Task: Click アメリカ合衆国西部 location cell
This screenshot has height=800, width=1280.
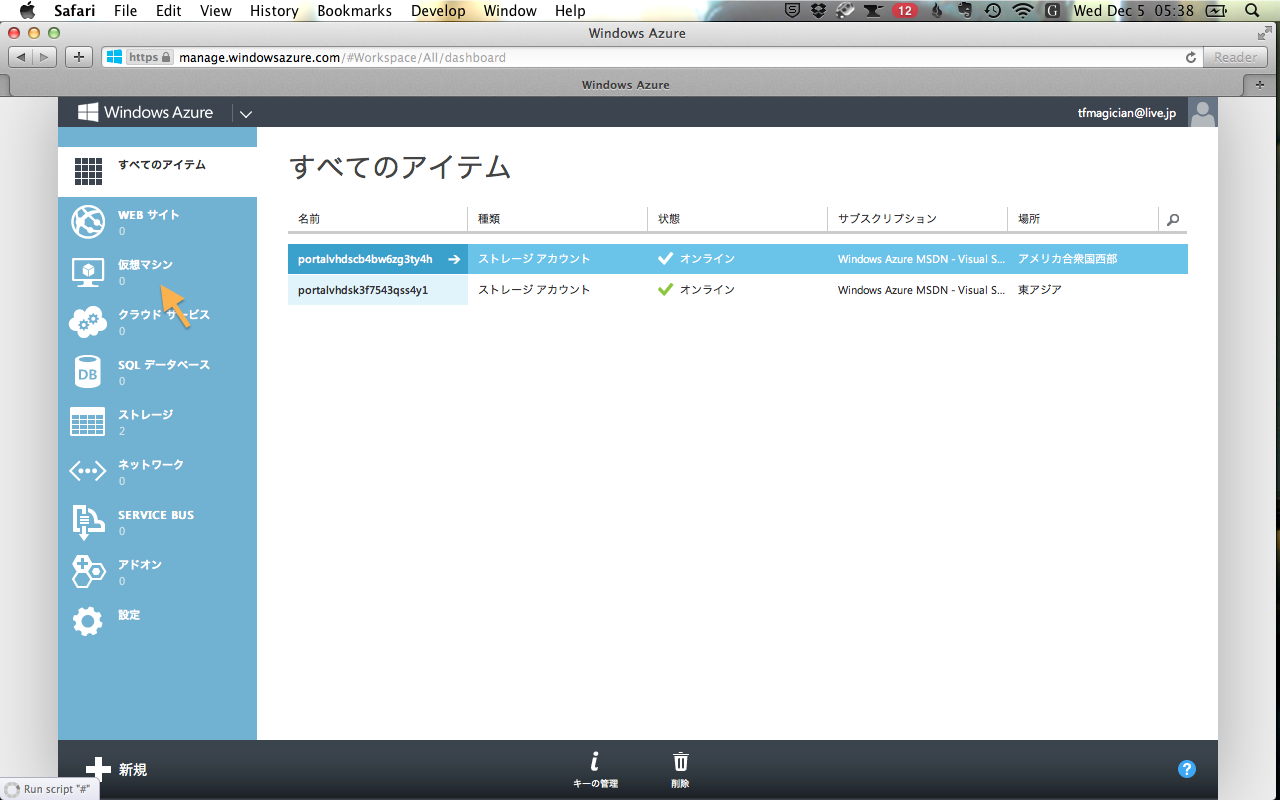Action: (1068, 259)
